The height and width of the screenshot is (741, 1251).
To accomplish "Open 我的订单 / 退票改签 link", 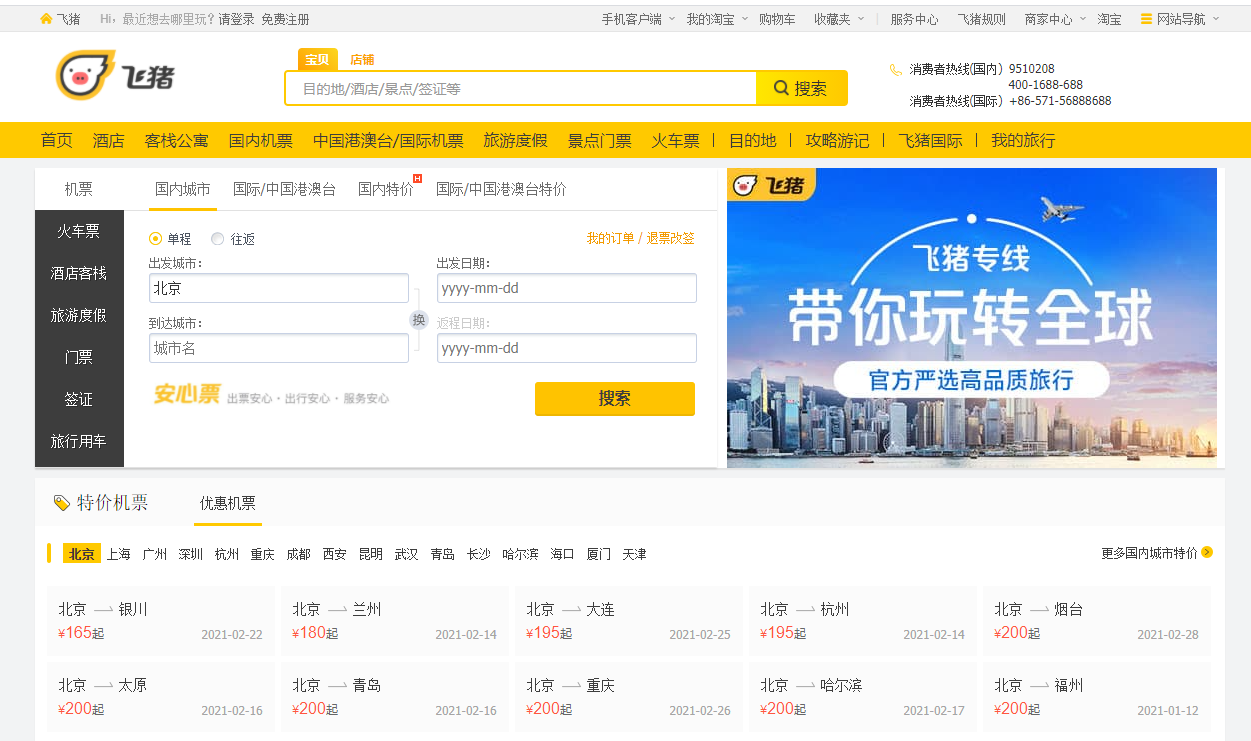I will coord(641,238).
